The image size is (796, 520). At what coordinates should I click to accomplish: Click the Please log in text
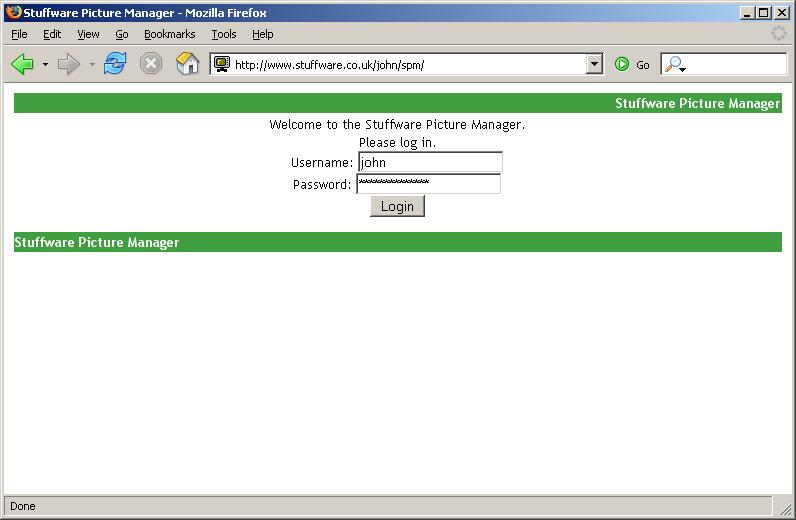(x=397, y=143)
